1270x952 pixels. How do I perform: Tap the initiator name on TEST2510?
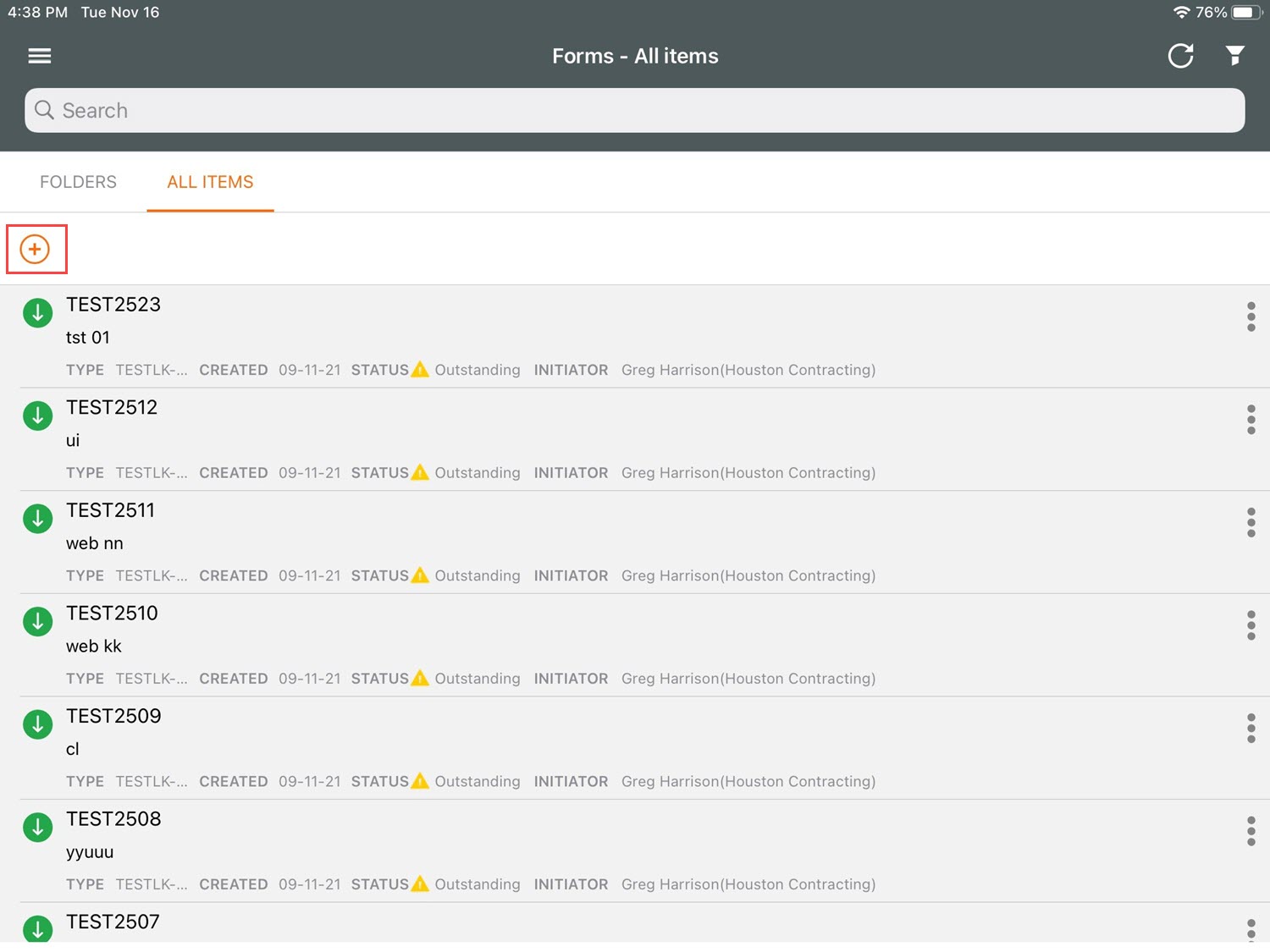[x=748, y=679]
